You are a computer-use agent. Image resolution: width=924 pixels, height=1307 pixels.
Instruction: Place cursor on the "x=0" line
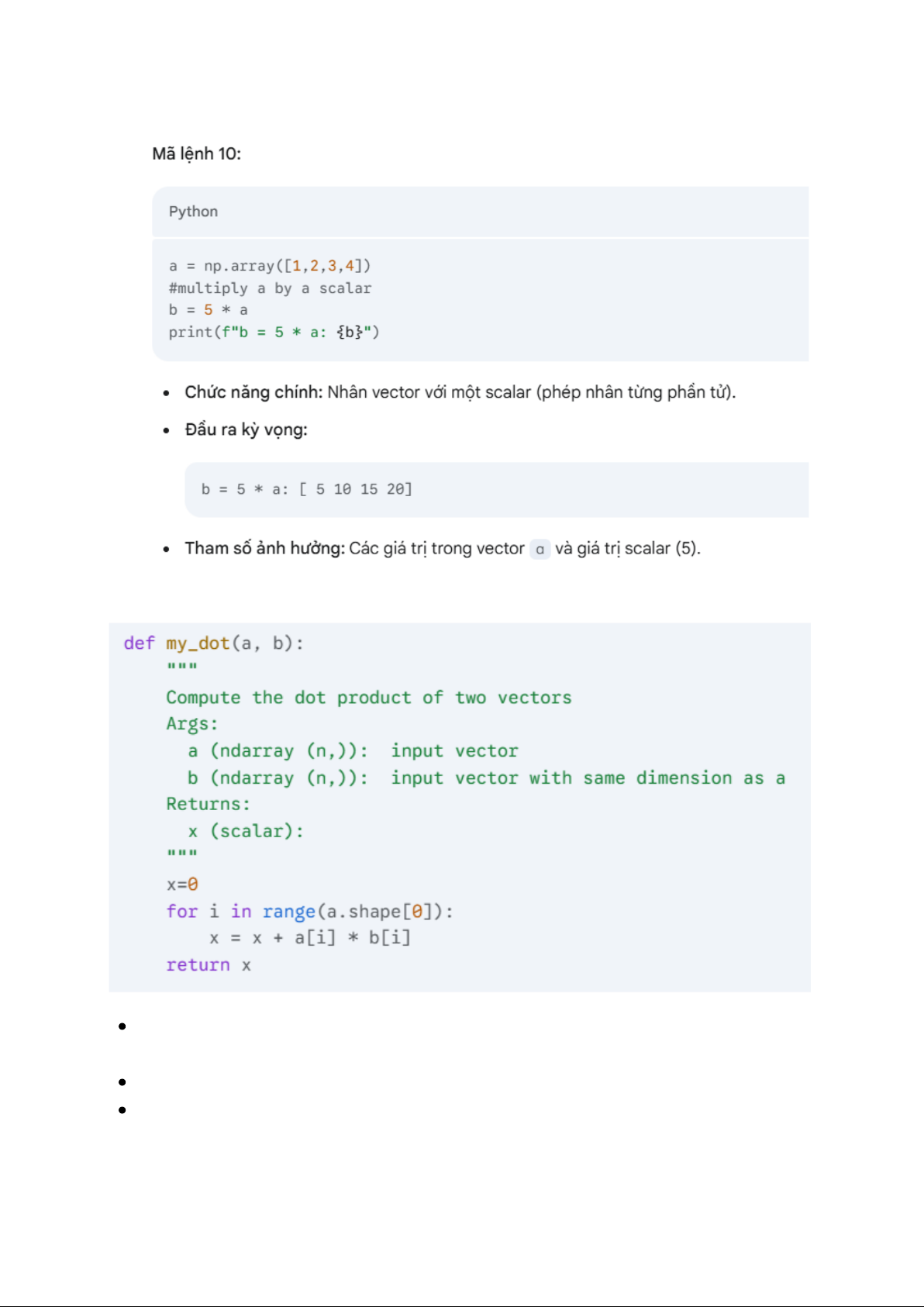pyautogui.click(x=182, y=885)
